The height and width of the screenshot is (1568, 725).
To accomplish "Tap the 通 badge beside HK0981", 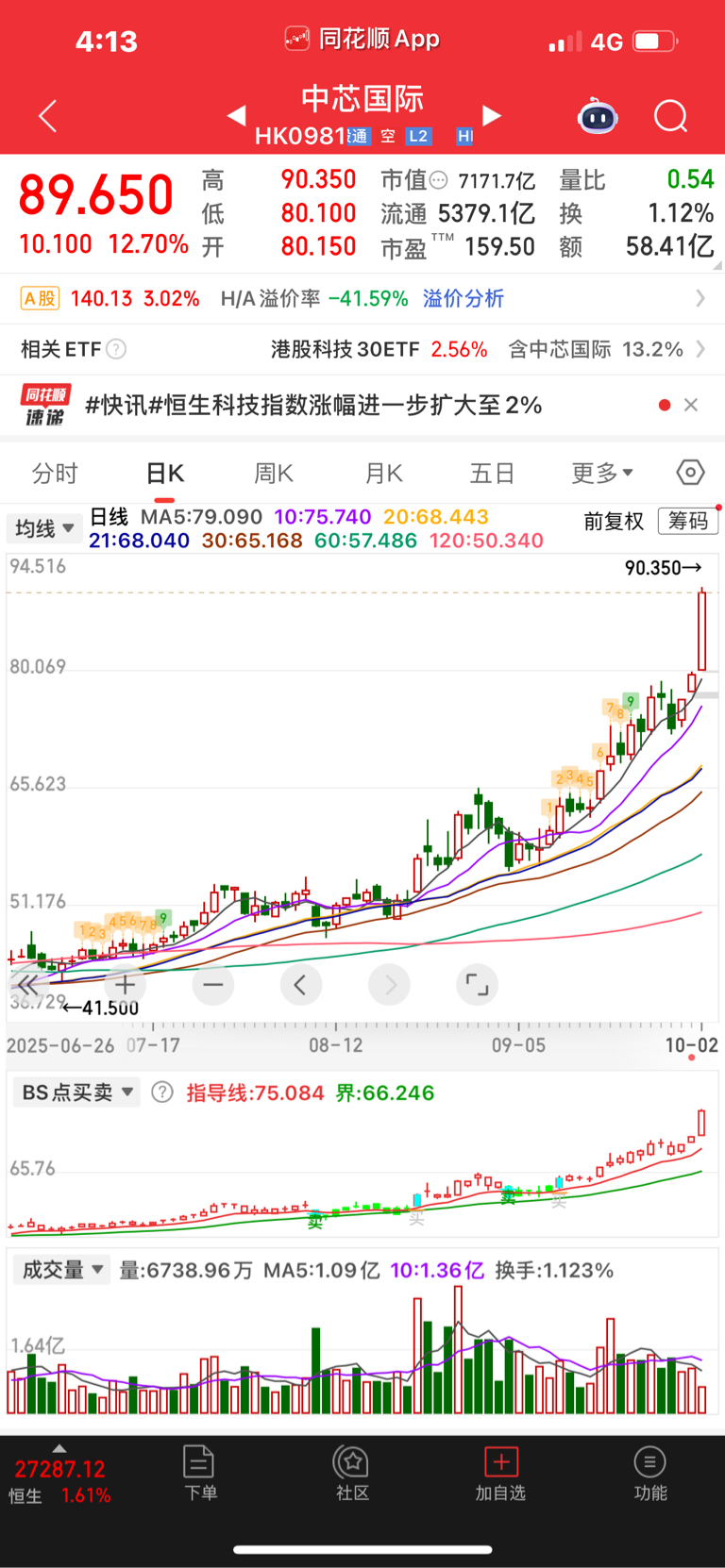I will (x=359, y=136).
